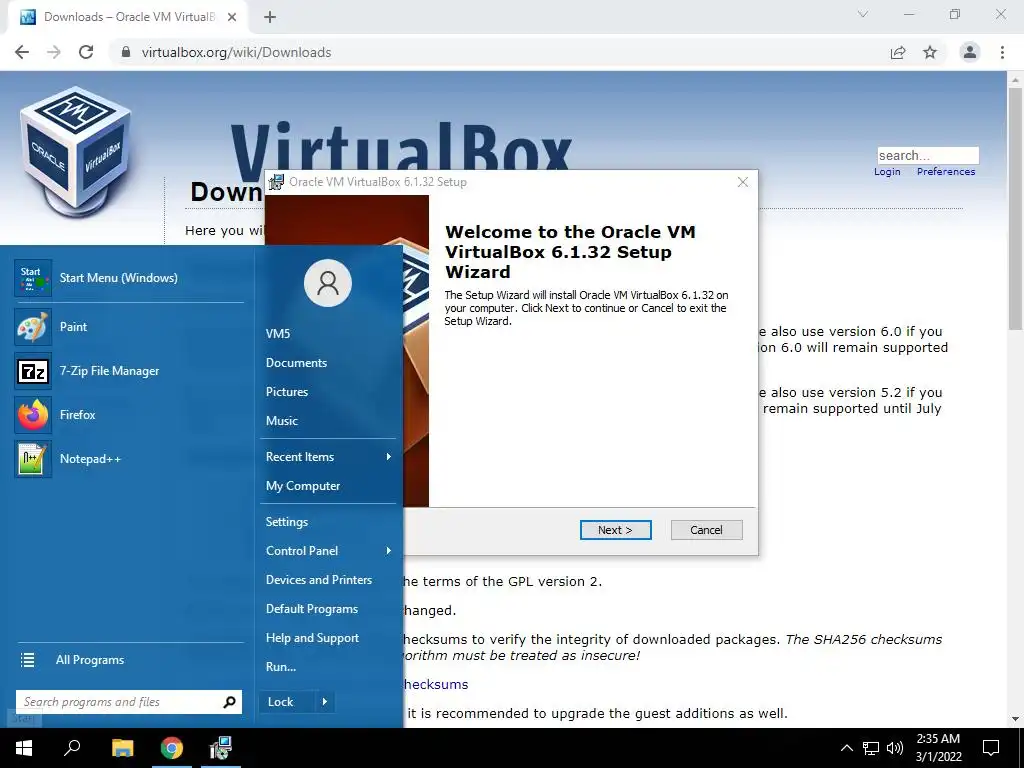Open volume control tray icon
Viewport: 1024px width, 768px height.
click(895, 748)
